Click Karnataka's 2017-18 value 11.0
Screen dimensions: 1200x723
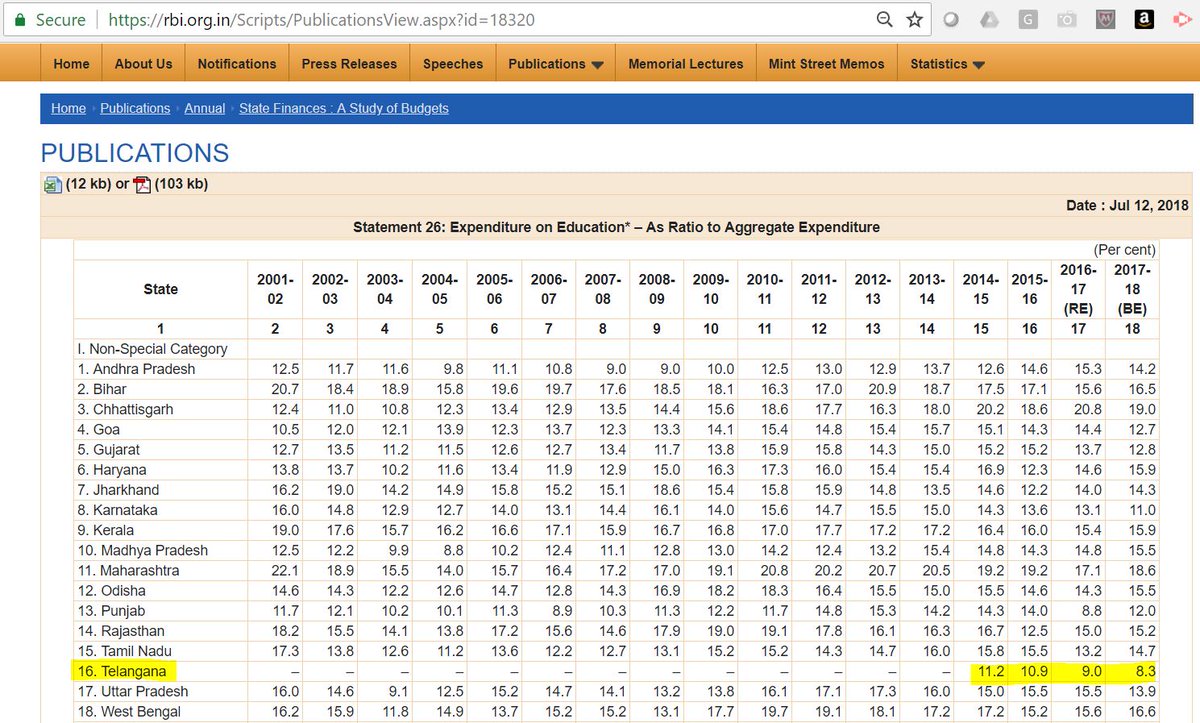tap(1142, 510)
